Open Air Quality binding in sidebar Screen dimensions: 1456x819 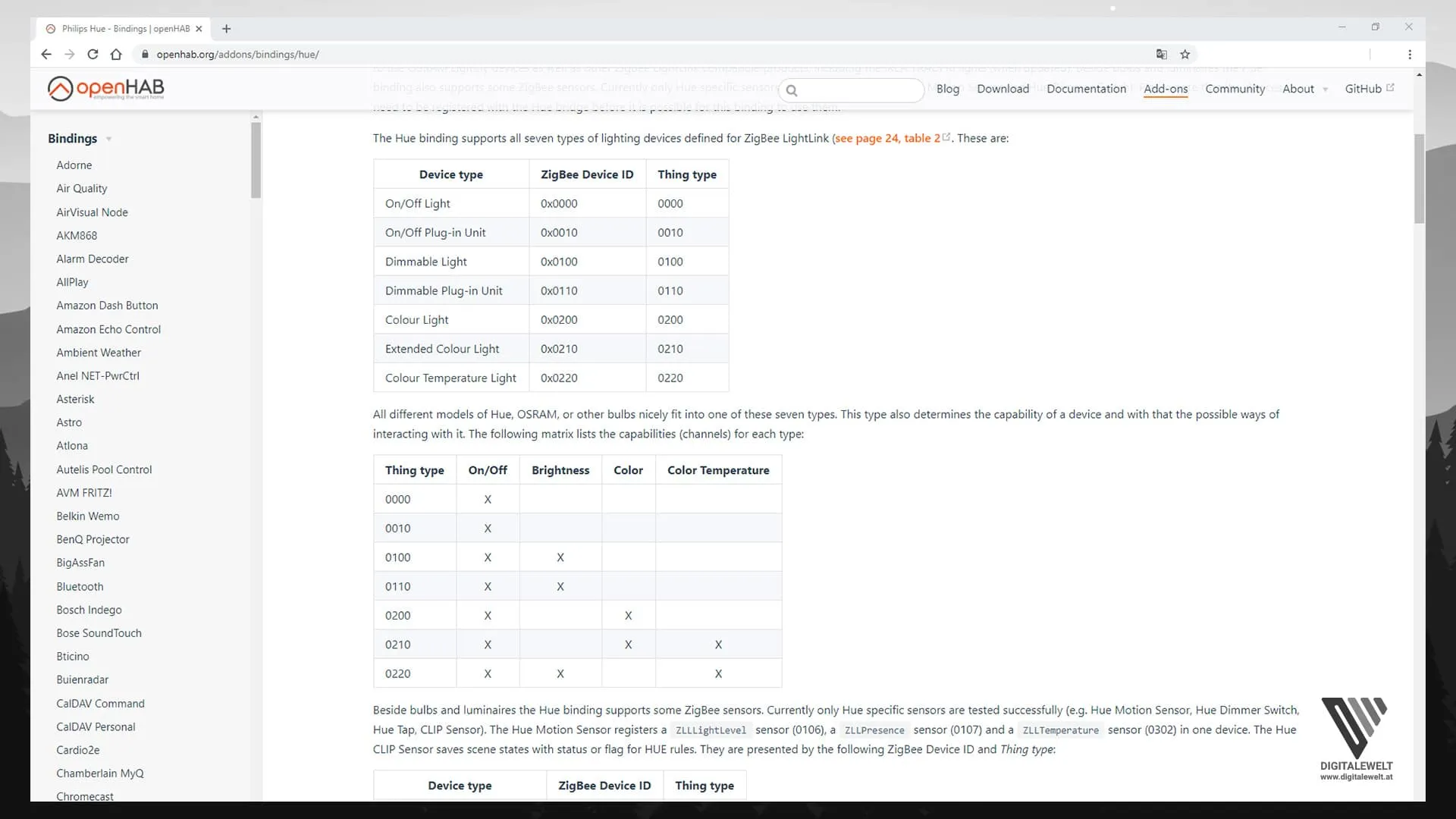tap(81, 189)
